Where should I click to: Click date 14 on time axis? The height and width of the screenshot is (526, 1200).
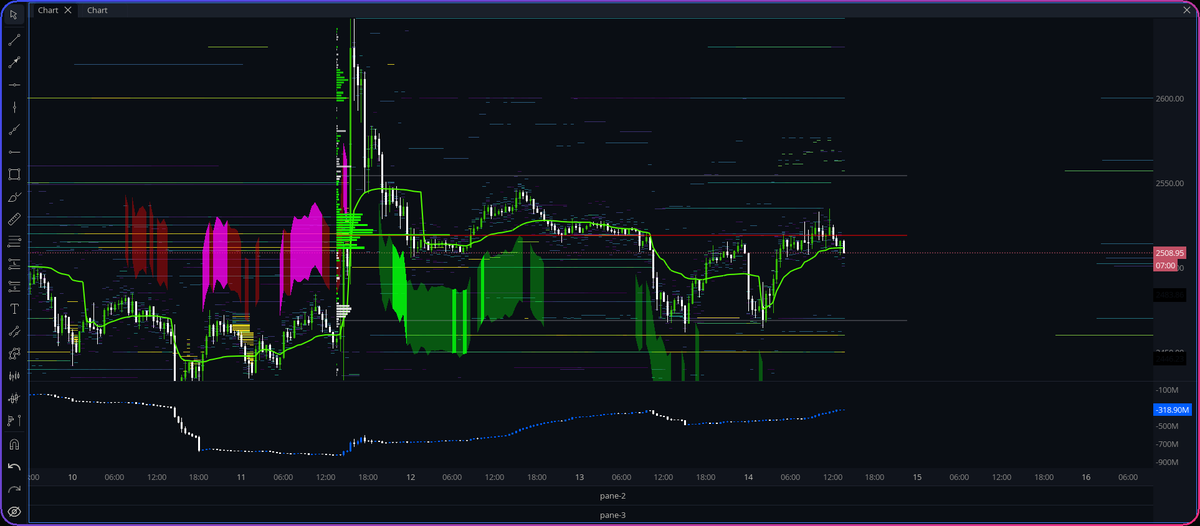[x=748, y=478]
